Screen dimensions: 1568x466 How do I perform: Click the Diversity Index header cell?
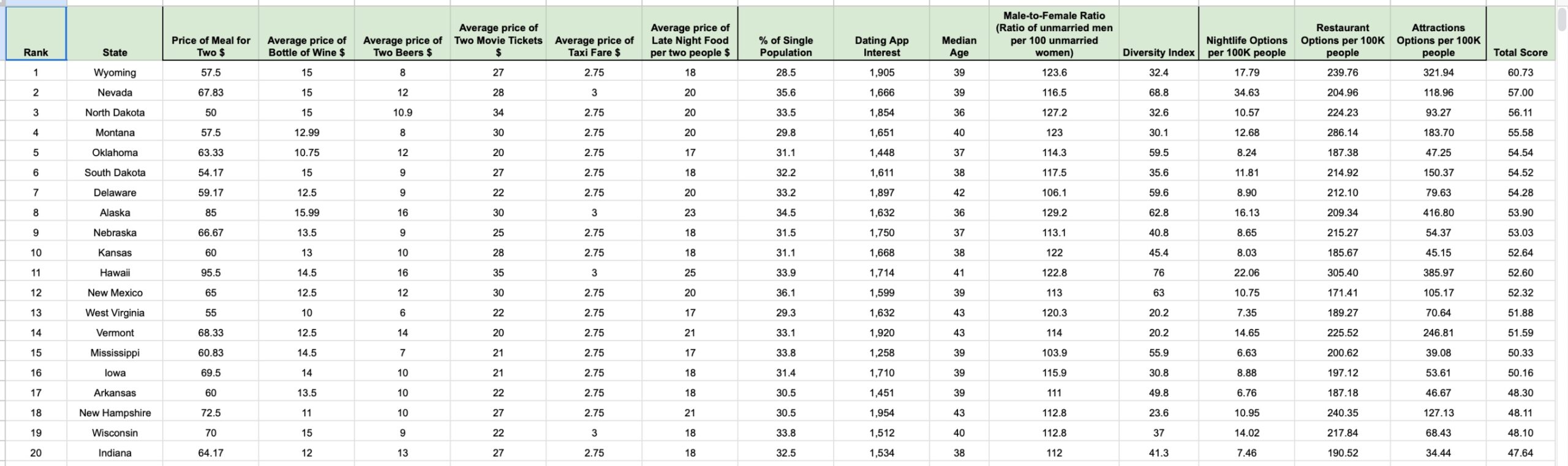click(1158, 34)
